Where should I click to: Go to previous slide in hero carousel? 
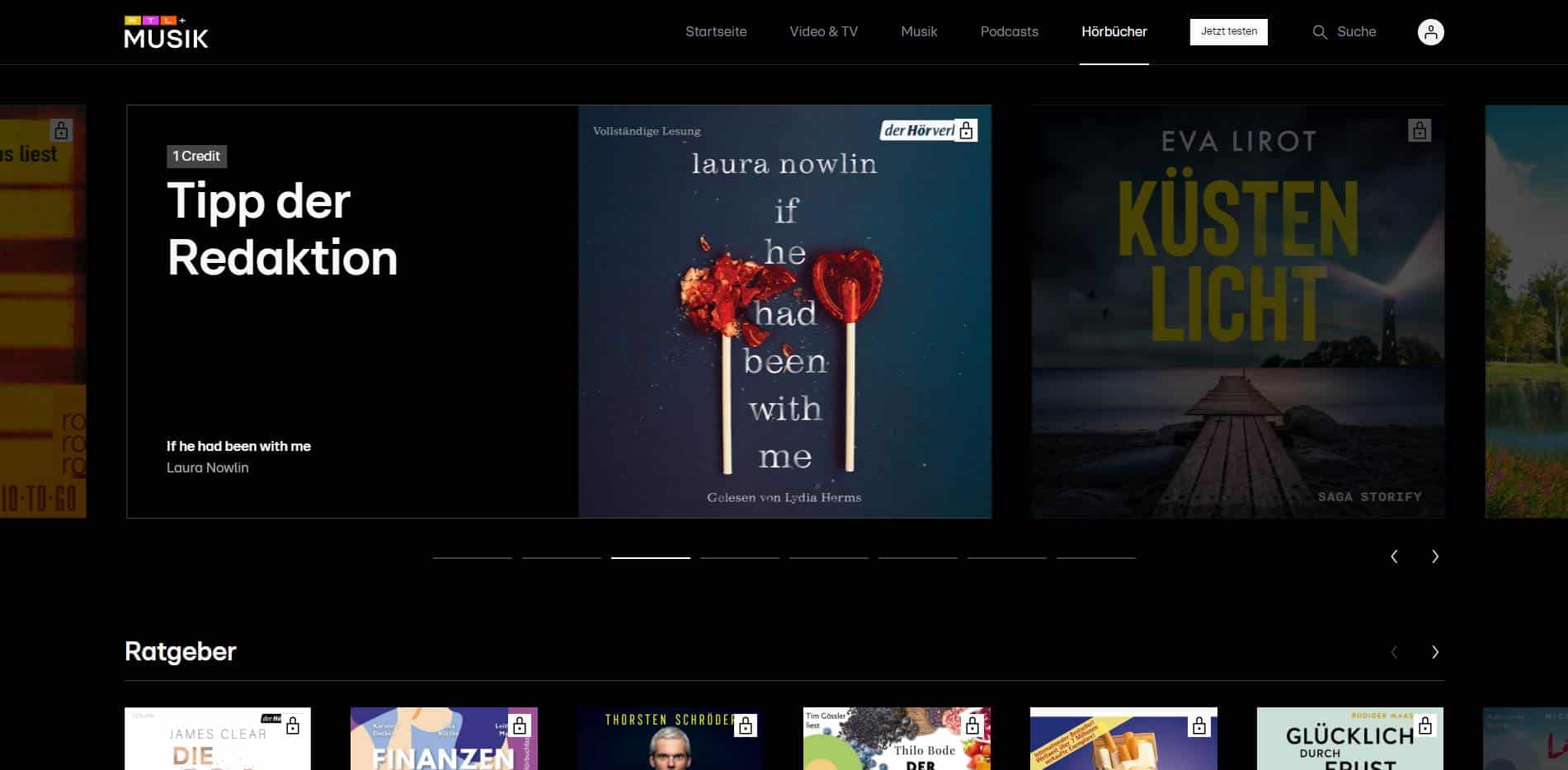point(1394,556)
